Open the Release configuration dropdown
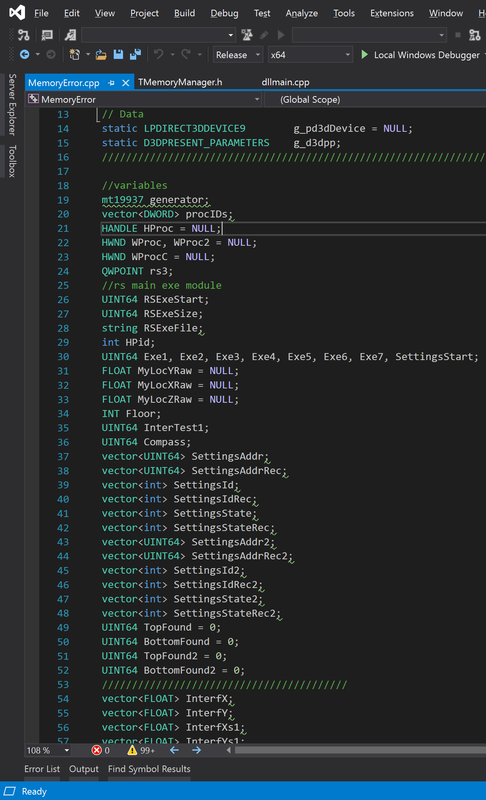The height and width of the screenshot is (800, 486). click(238, 55)
